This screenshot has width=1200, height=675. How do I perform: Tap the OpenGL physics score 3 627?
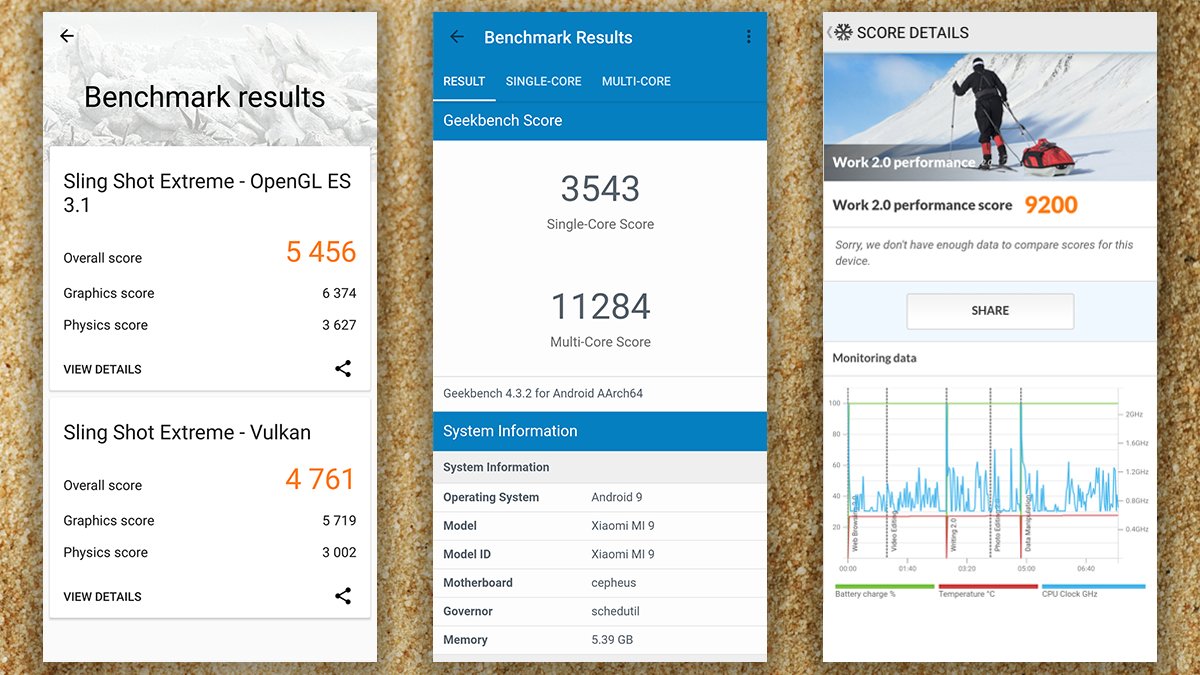tap(339, 325)
